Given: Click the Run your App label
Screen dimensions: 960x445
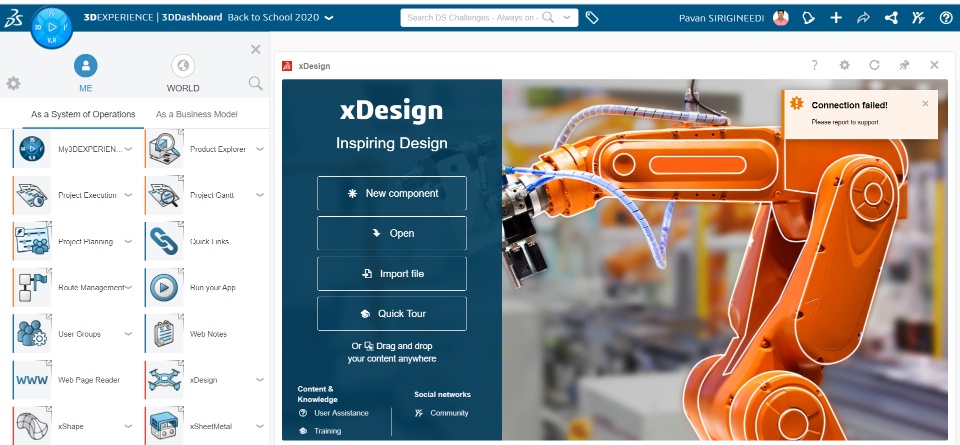Looking at the screenshot, I should [212, 287].
